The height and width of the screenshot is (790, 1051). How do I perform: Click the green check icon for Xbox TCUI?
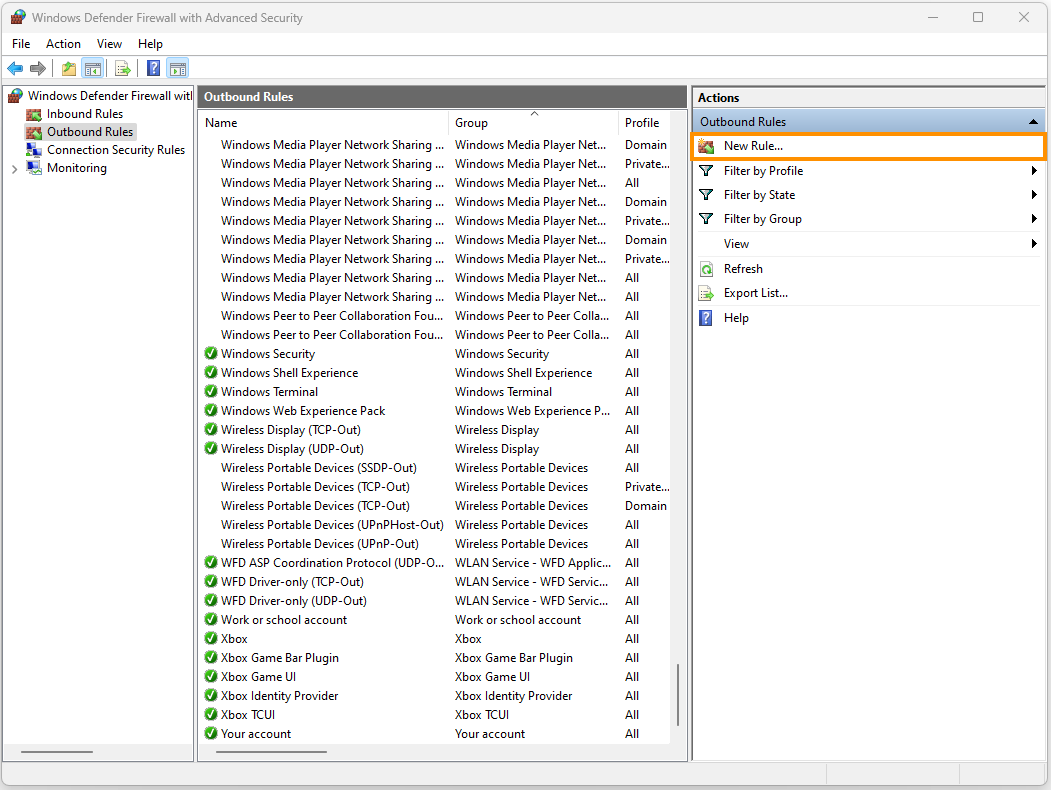(x=211, y=714)
